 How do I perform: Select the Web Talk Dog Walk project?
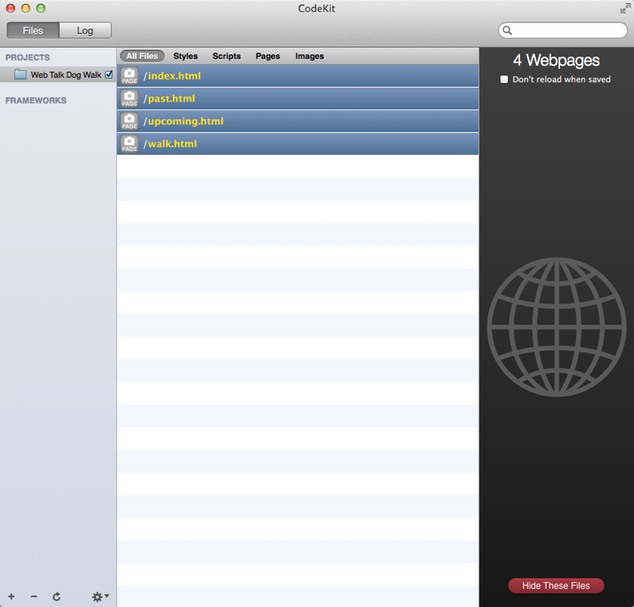click(x=58, y=74)
